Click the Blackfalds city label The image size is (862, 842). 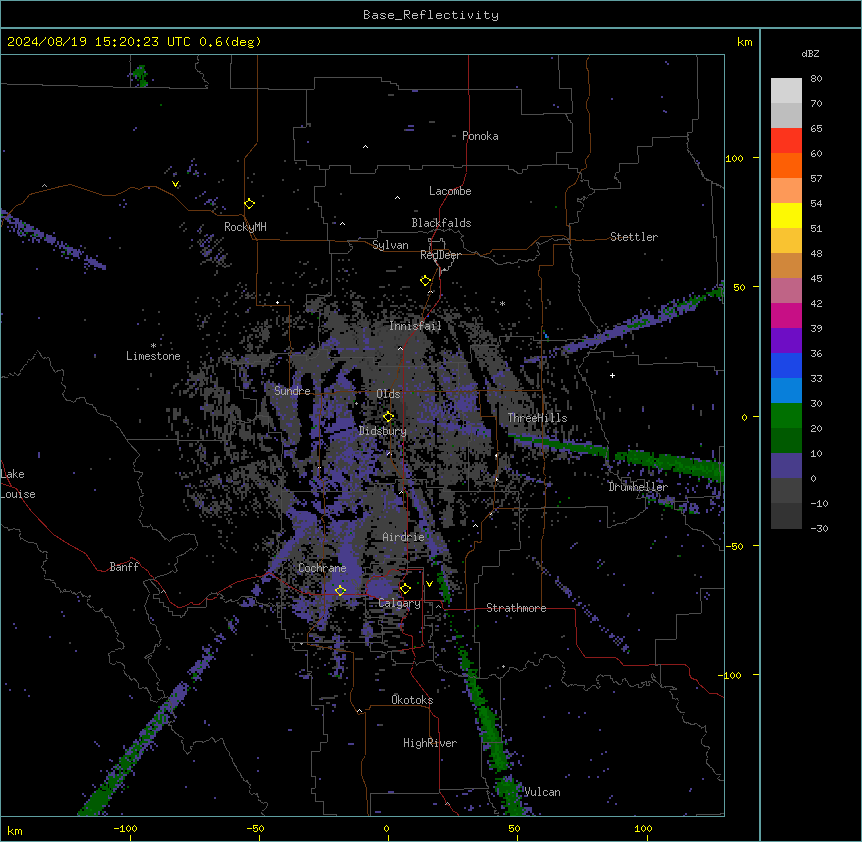[x=441, y=223]
